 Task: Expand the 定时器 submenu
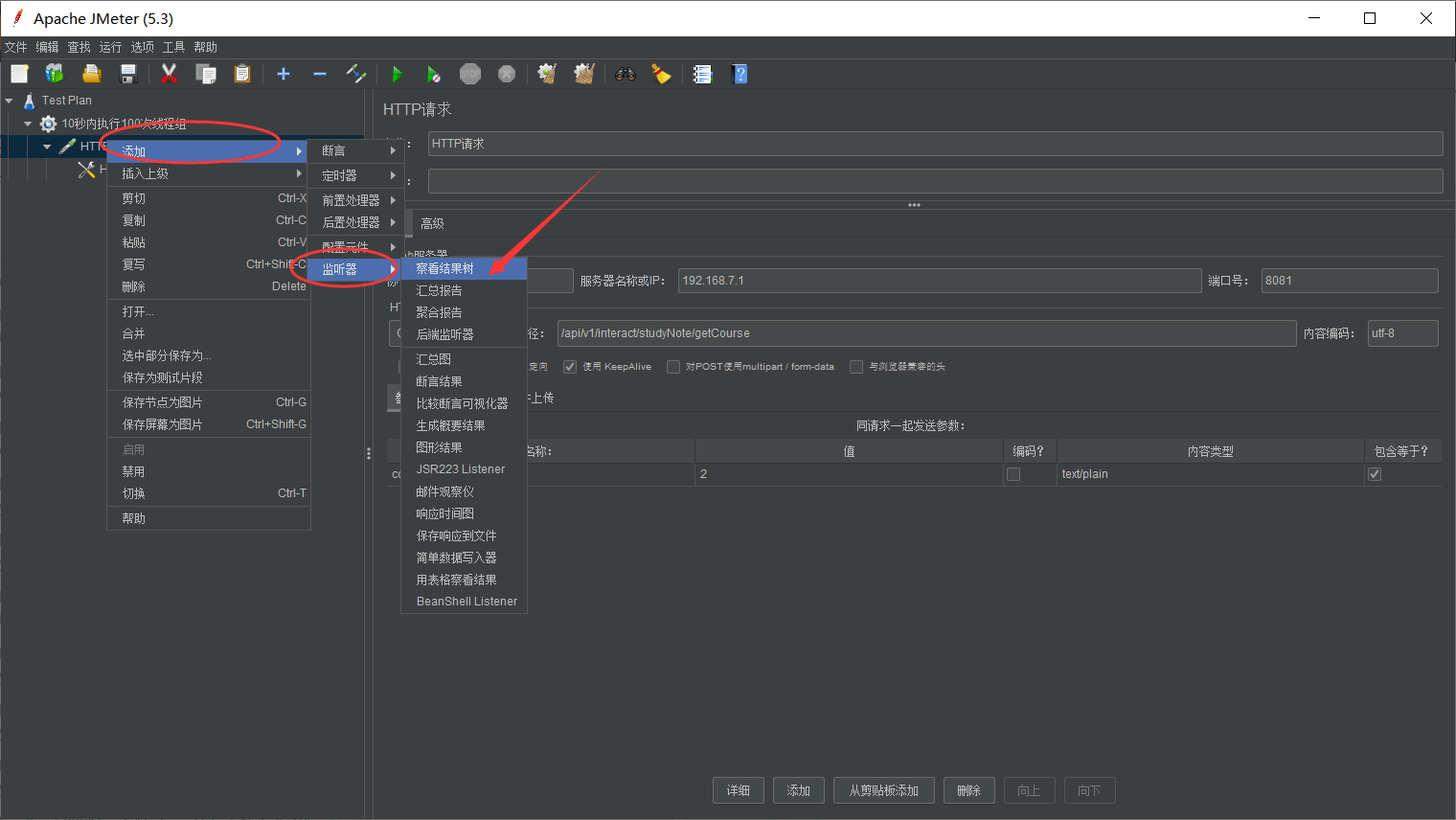pos(357,175)
